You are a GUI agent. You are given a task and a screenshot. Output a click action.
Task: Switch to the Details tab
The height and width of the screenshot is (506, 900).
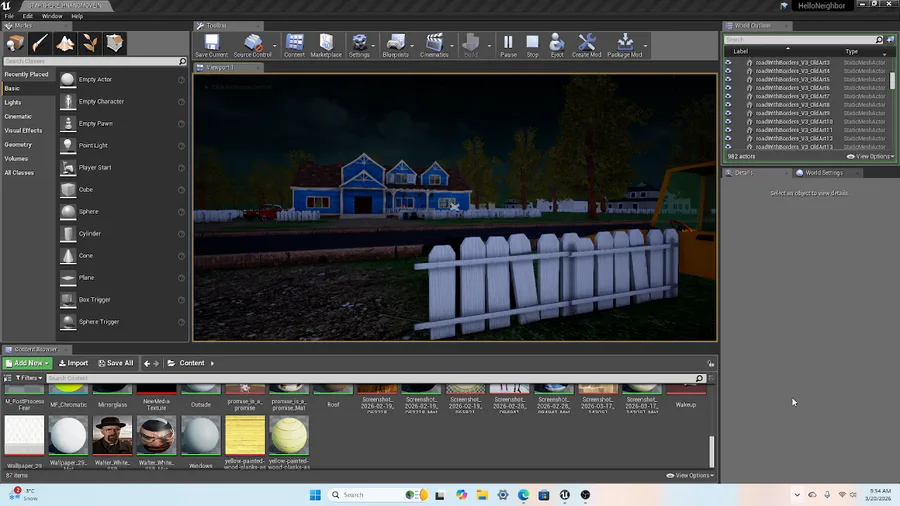[744, 173]
